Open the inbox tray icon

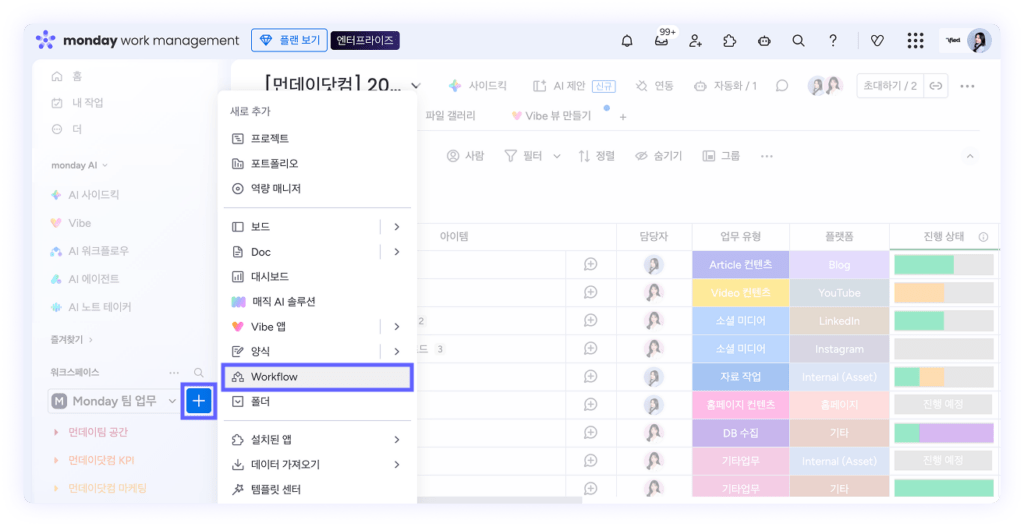coord(661,41)
